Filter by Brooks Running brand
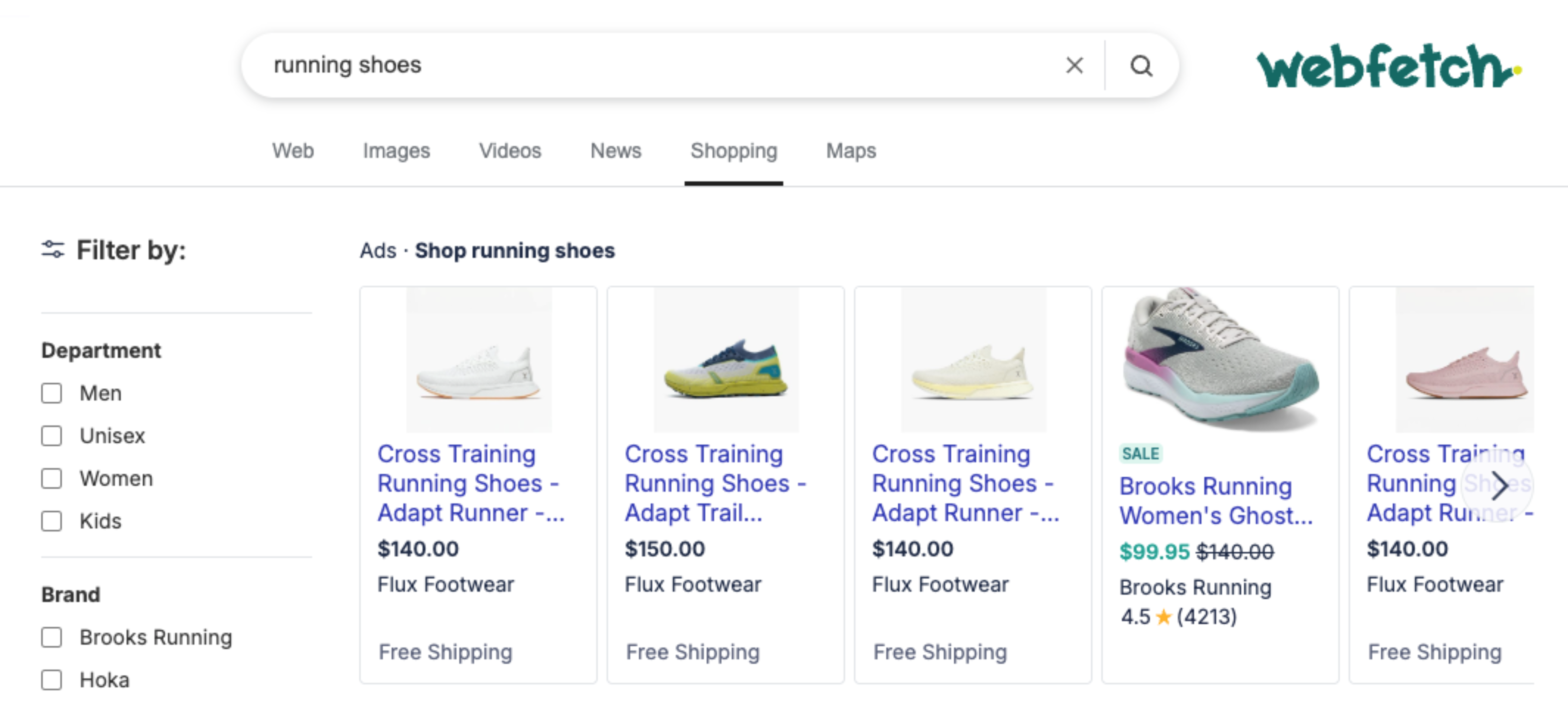1568x713 pixels. pos(52,637)
